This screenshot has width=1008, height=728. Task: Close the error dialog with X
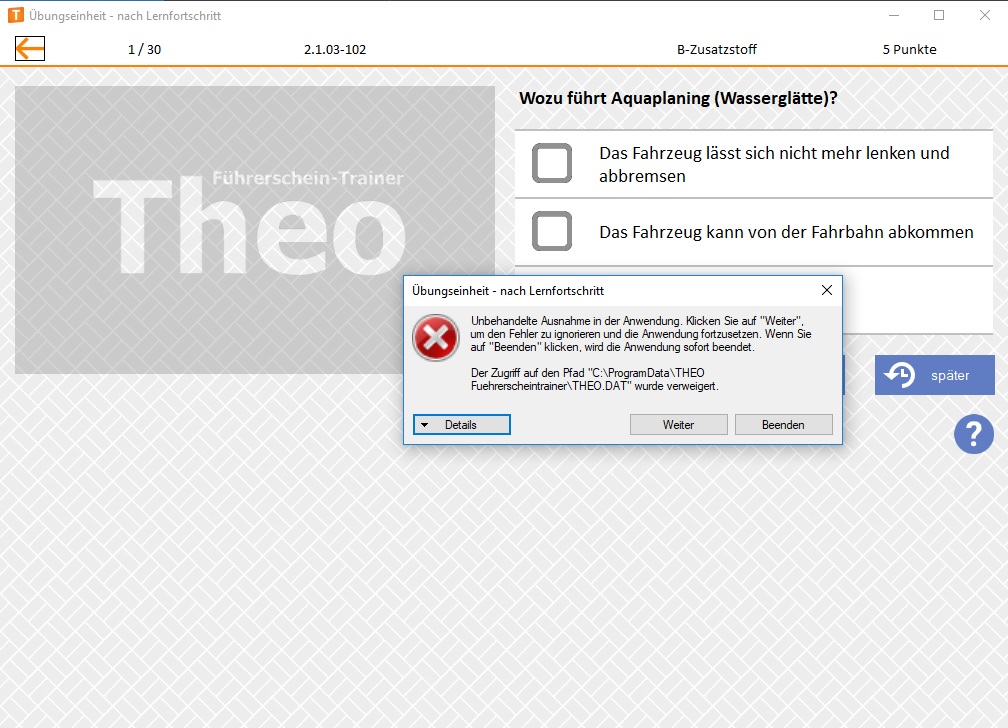[x=827, y=291]
